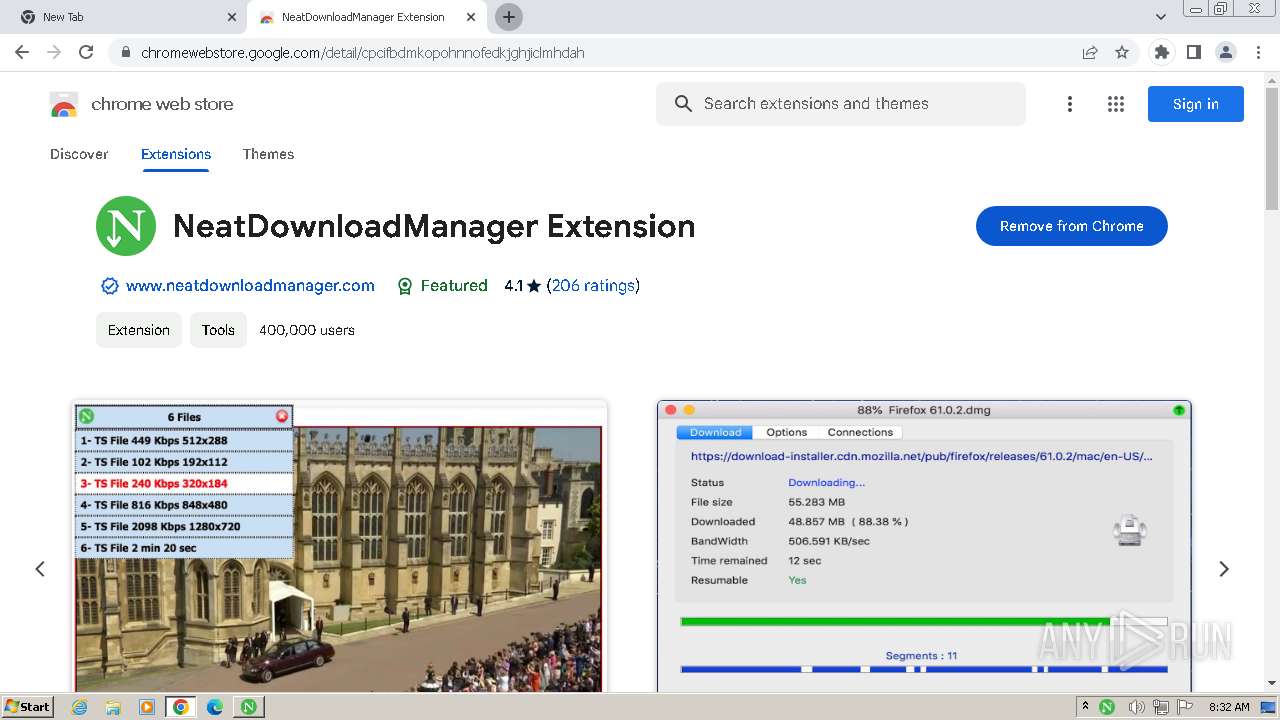Open the Google apps grid
The width and height of the screenshot is (1280, 720).
[x=1116, y=104]
